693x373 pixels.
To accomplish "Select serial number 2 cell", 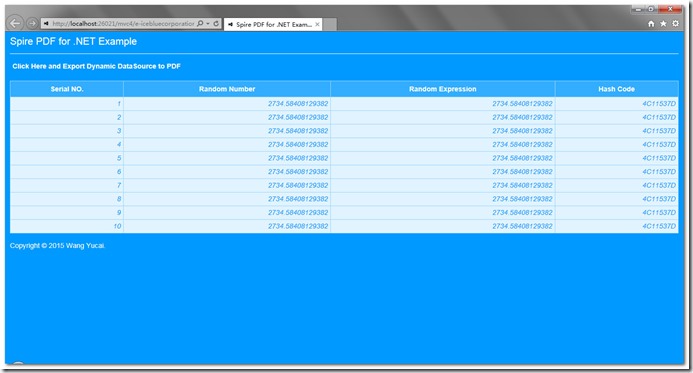I will click(67, 118).
